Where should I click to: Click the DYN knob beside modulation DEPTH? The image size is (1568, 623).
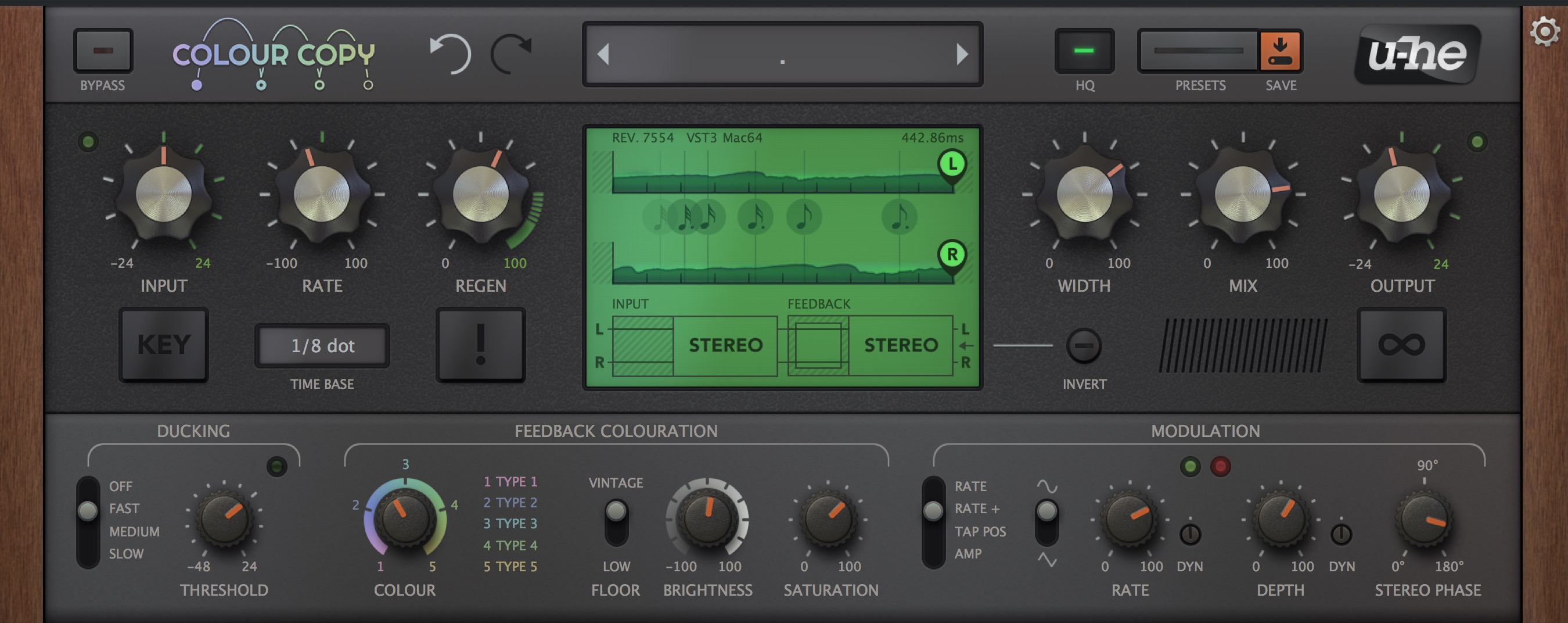(x=1341, y=535)
